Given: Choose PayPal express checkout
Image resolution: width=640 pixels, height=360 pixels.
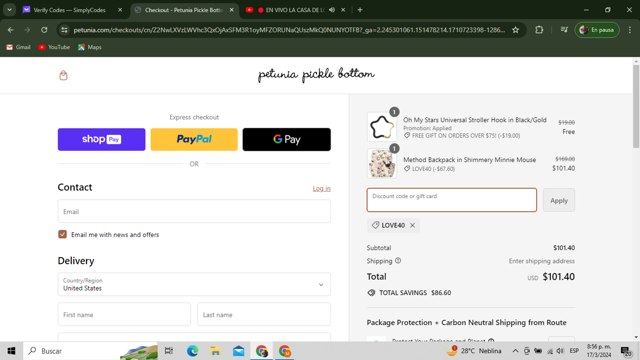Looking at the screenshot, I should point(194,139).
